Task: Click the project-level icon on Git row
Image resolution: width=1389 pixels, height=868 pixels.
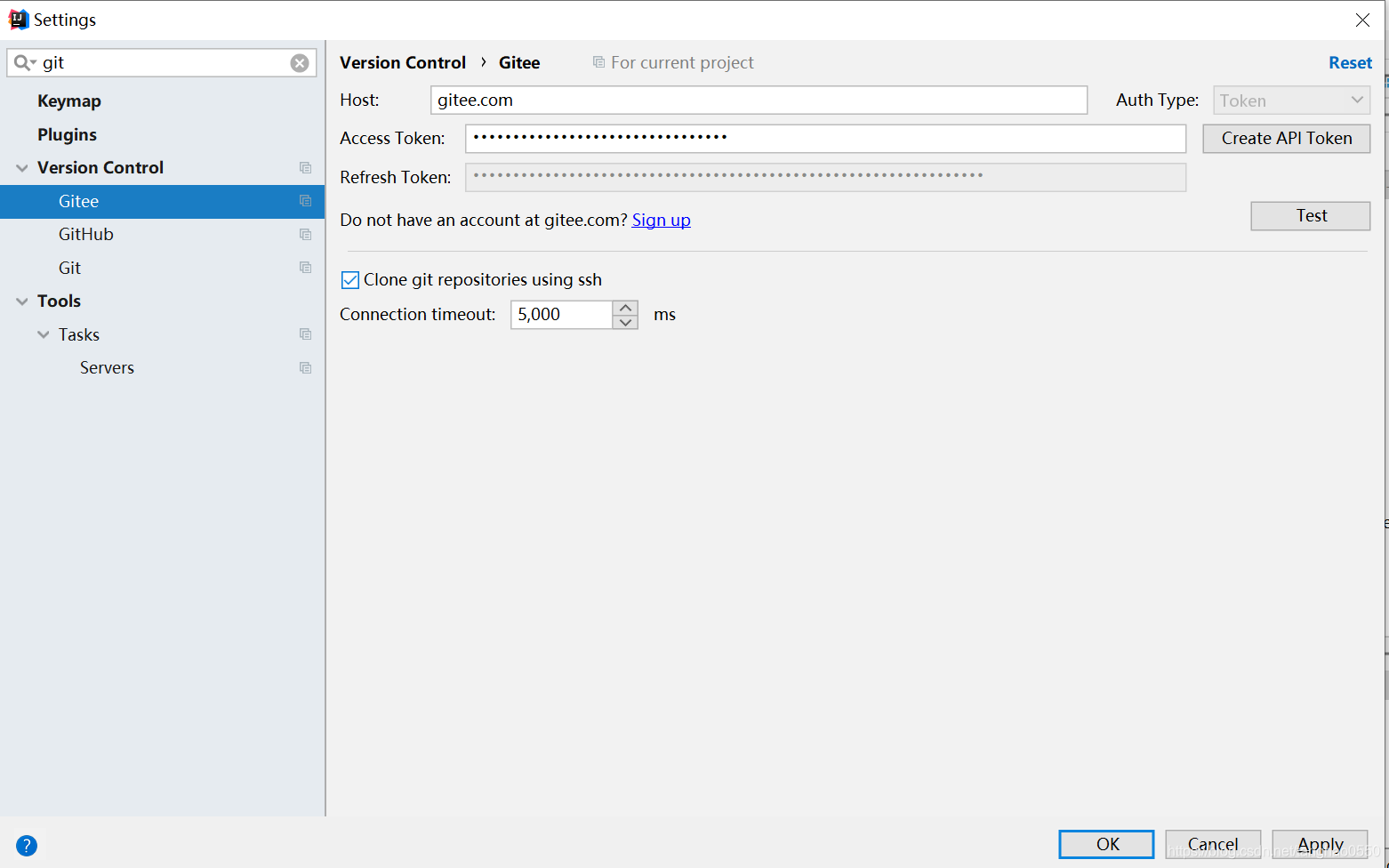Action: (306, 268)
